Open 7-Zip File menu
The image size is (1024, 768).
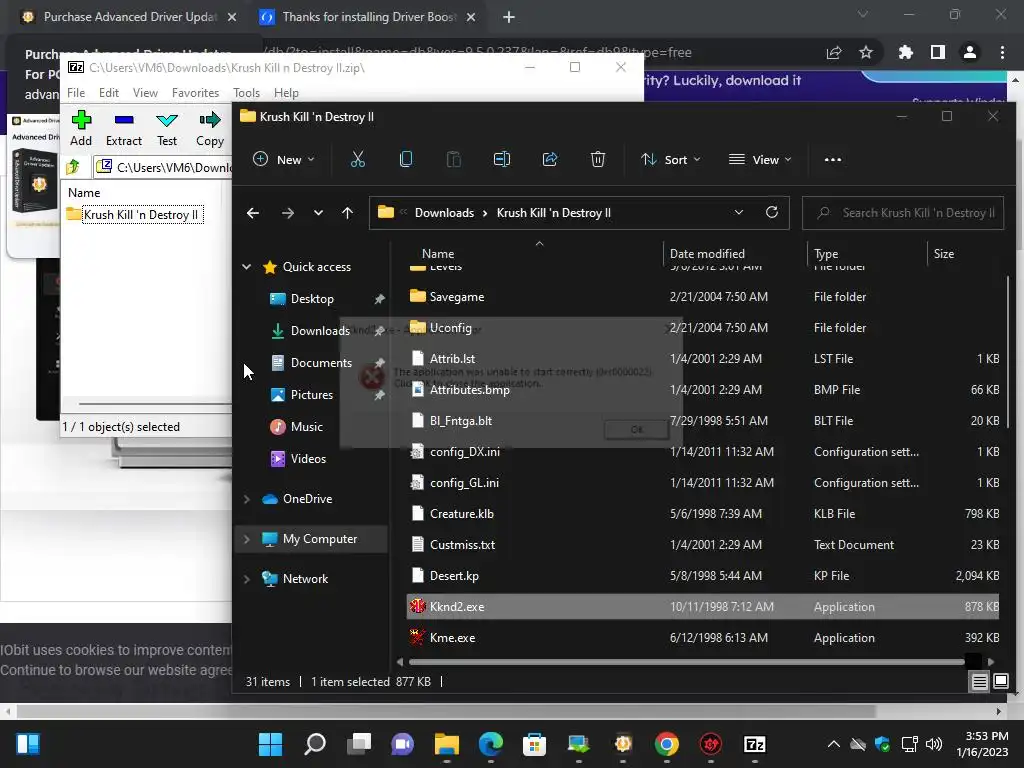pos(76,93)
